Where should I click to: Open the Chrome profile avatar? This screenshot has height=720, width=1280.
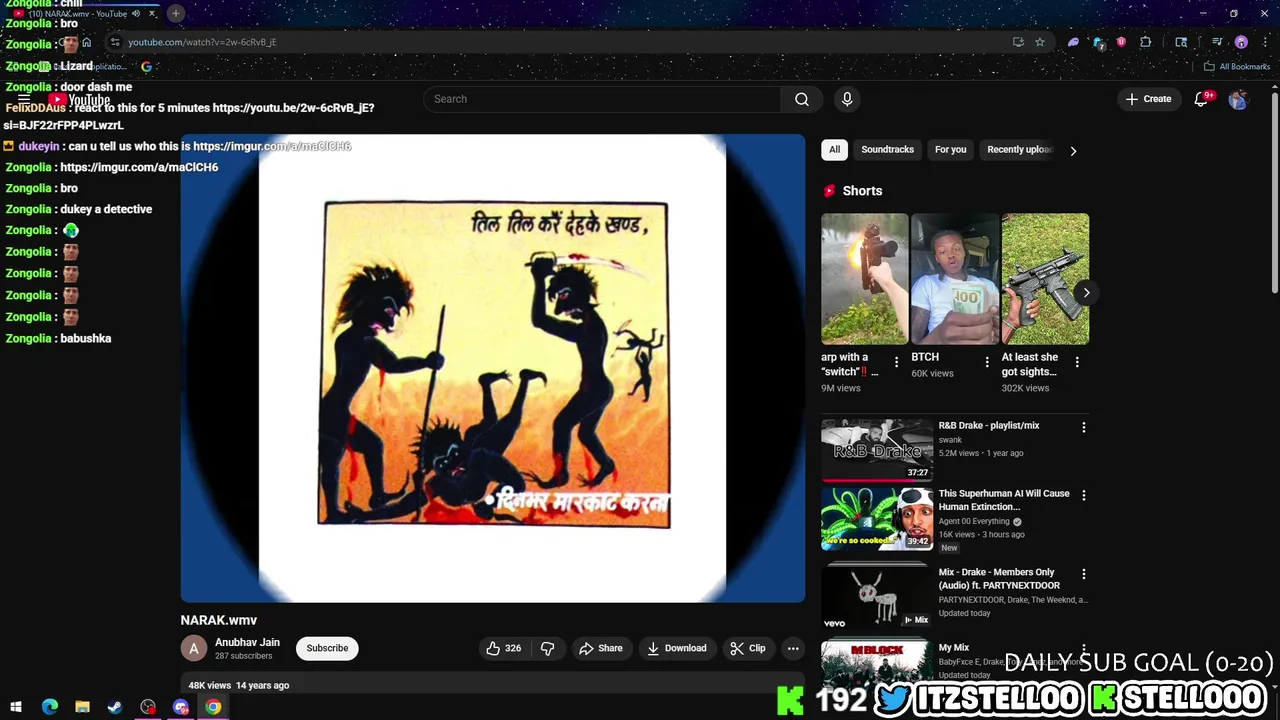coord(1241,42)
